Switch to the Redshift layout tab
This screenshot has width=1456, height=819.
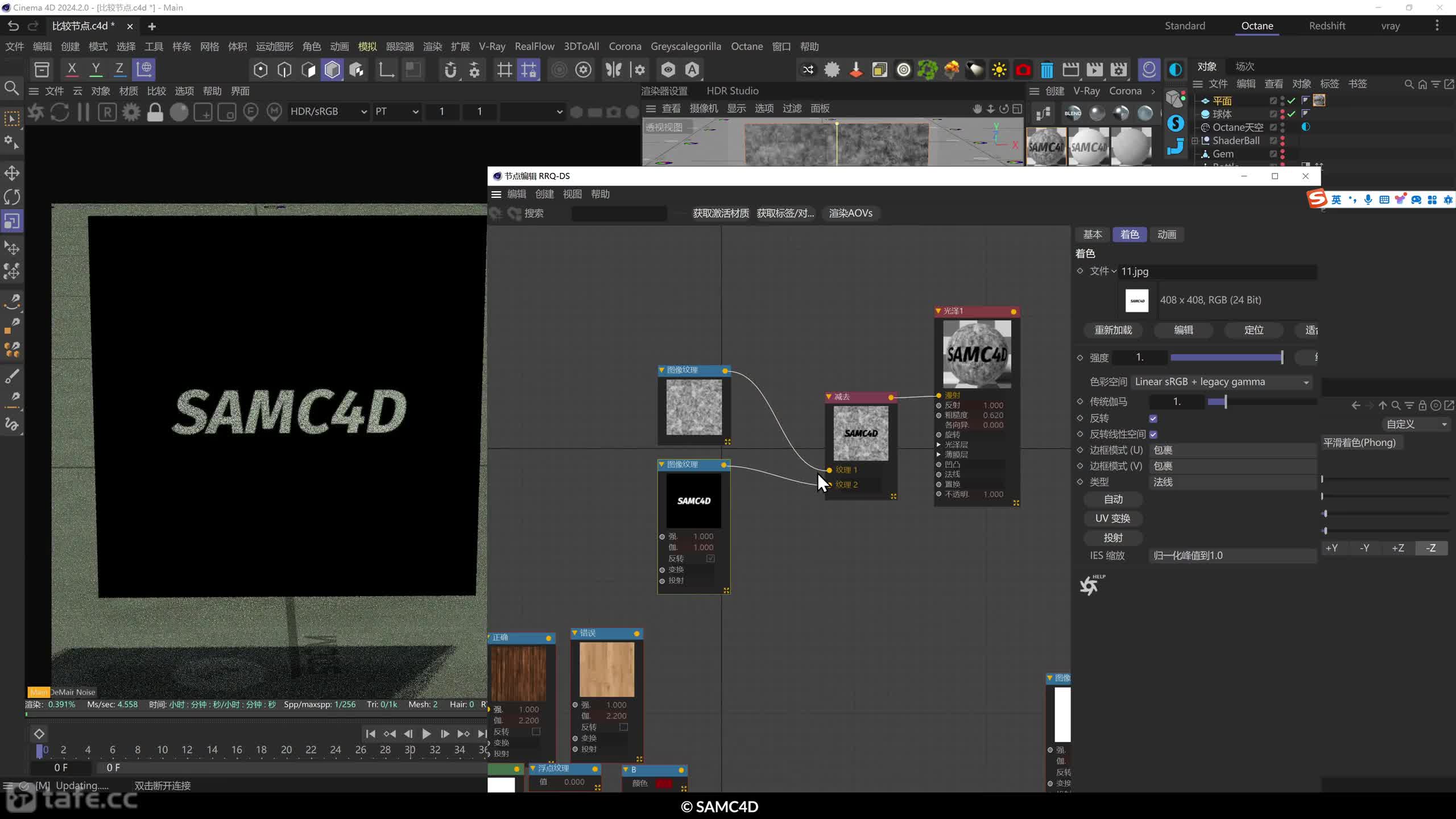(x=1327, y=26)
